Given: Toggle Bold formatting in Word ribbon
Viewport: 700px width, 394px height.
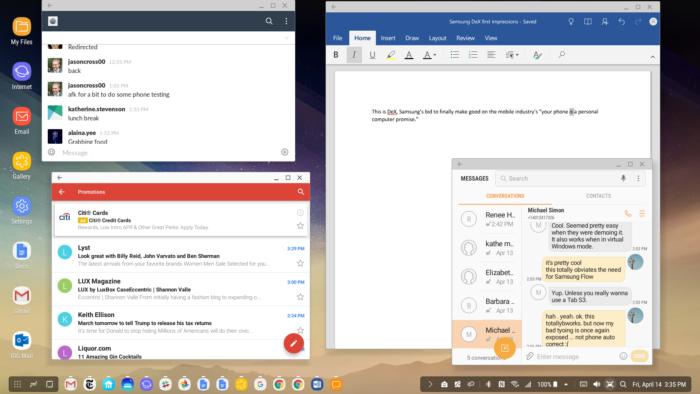Looking at the screenshot, I should click(x=336, y=55).
